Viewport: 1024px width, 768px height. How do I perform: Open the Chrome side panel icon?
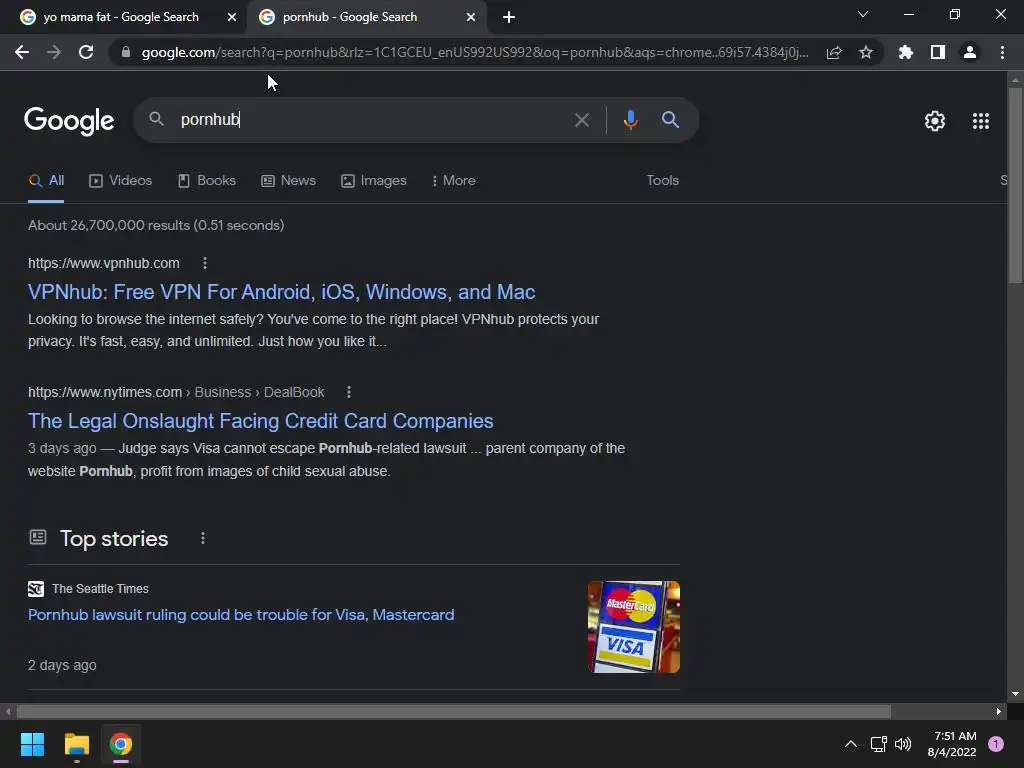[x=938, y=52]
